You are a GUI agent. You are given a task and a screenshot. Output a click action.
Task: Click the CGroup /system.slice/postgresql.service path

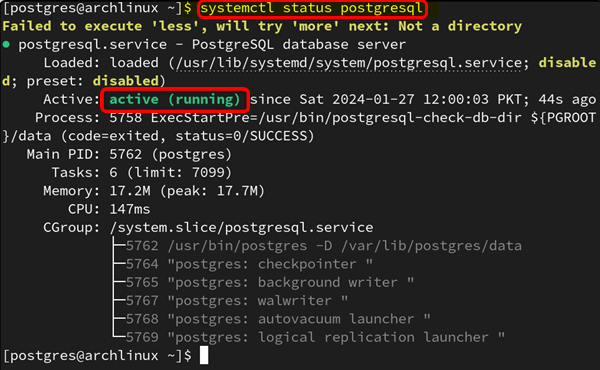(241, 228)
